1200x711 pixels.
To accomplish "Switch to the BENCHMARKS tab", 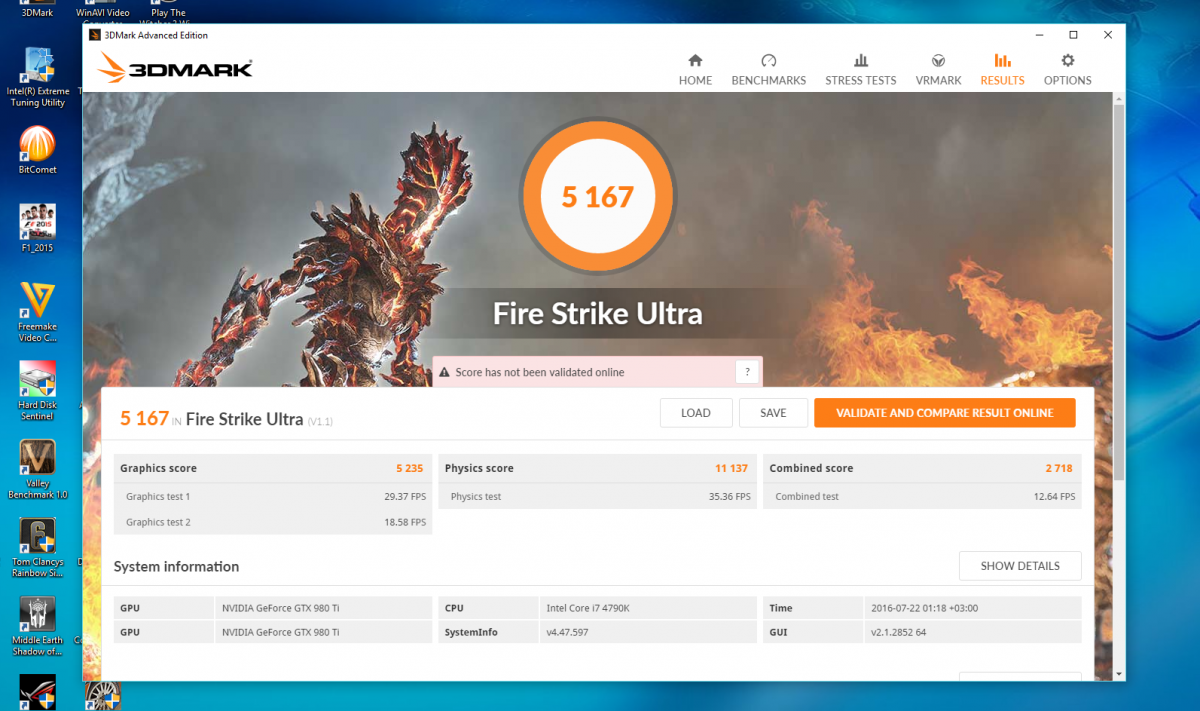I will 768,69.
